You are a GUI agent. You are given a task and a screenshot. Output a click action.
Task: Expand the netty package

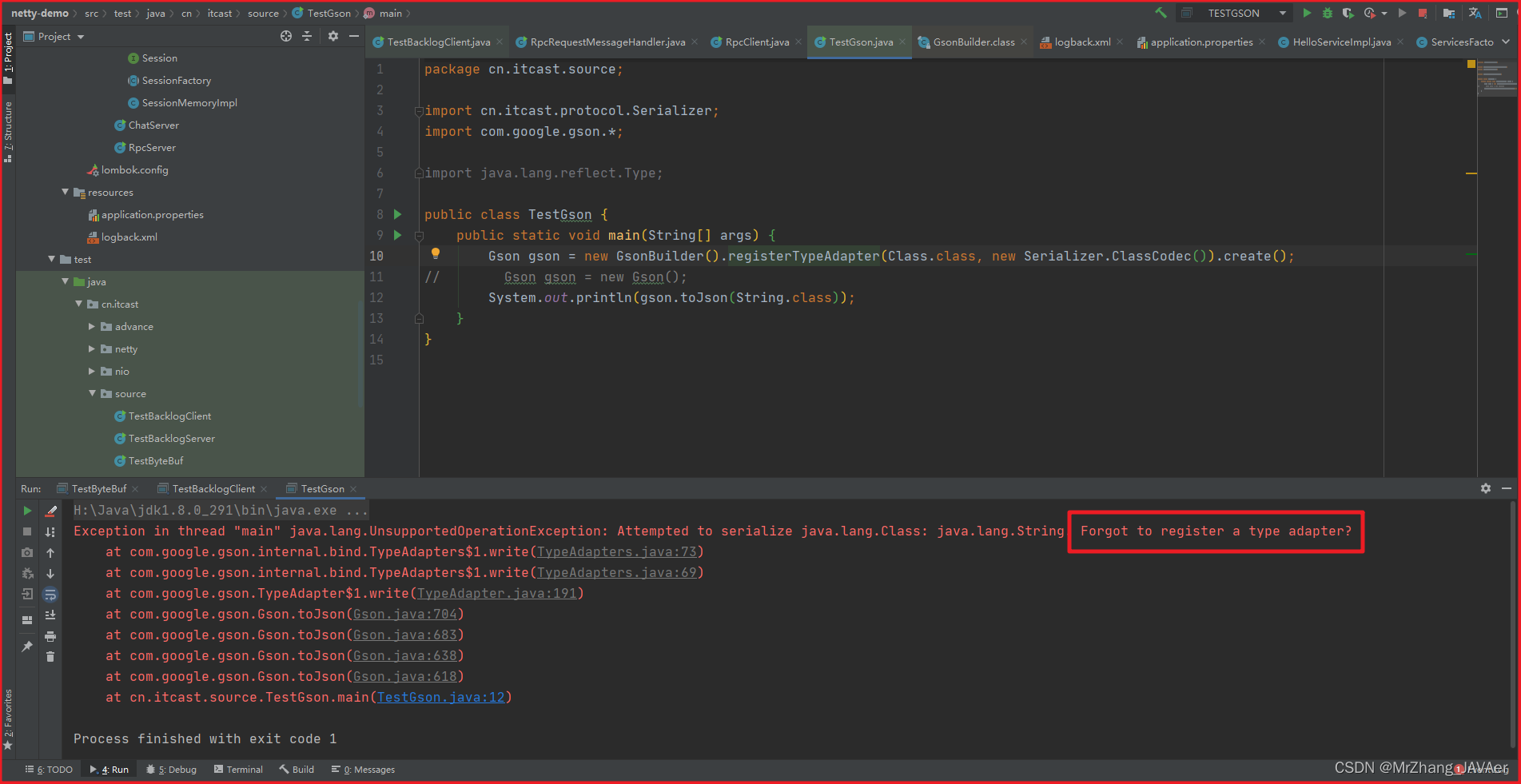92,348
